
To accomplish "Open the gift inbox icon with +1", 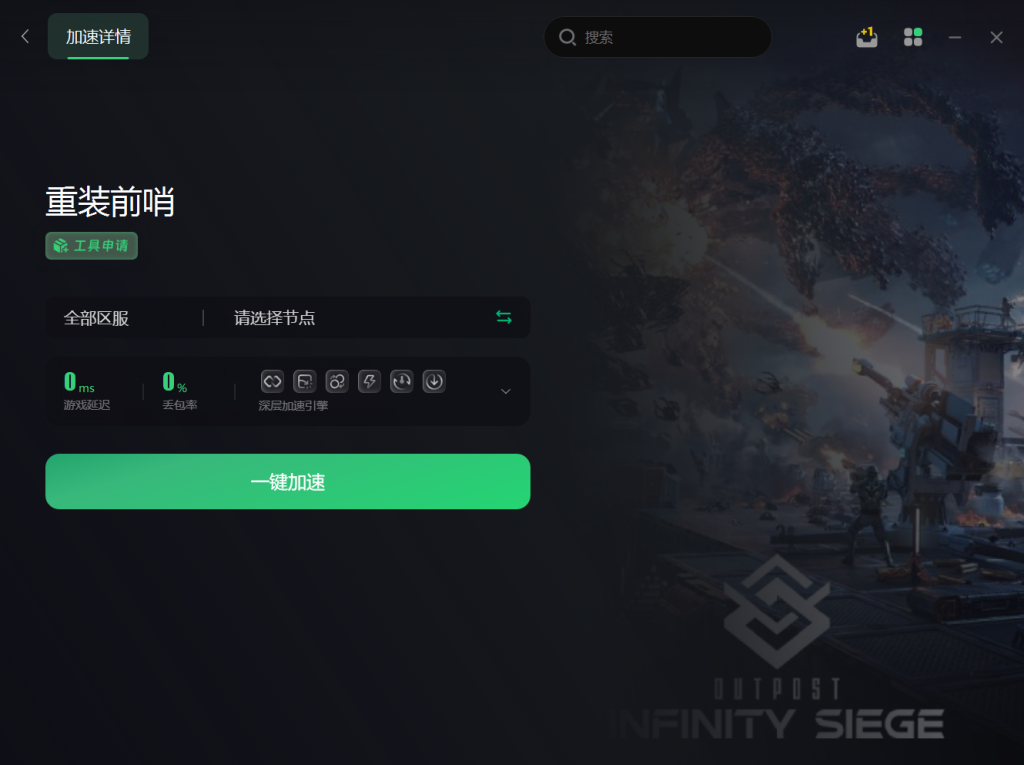I will click(x=867, y=37).
